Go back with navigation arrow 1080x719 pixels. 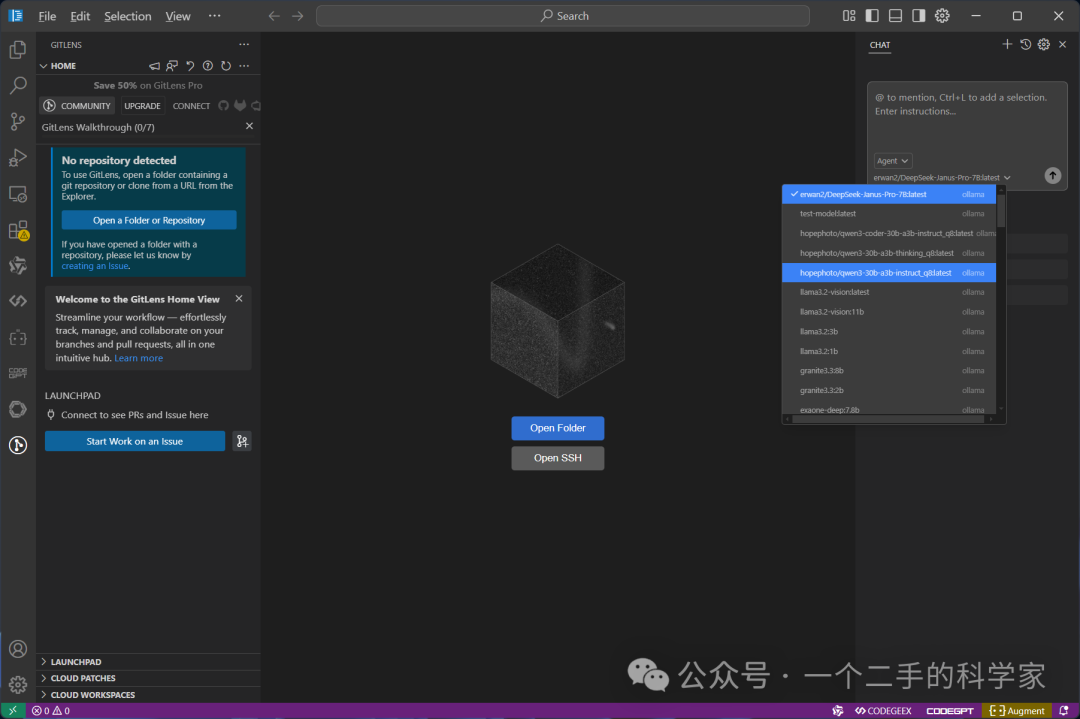pyautogui.click(x=274, y=16)
